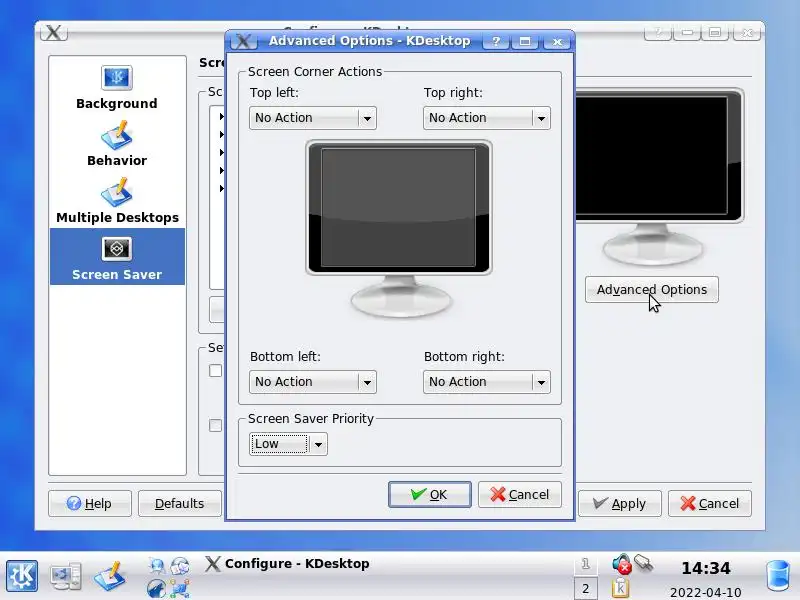Open the Behavior settings section
Image resolution: width=800 pixels, height=600 pixels.
(117, 144)
